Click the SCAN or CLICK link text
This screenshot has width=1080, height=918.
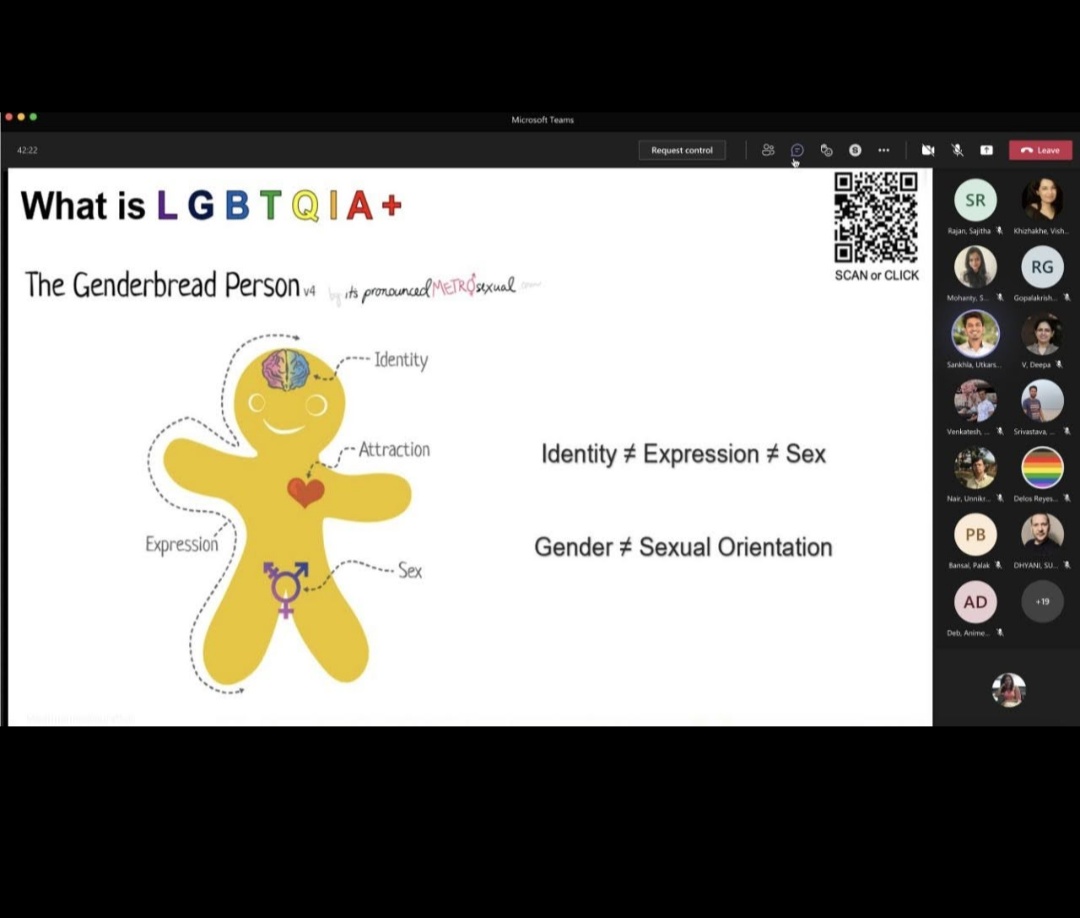click(876, 275)
